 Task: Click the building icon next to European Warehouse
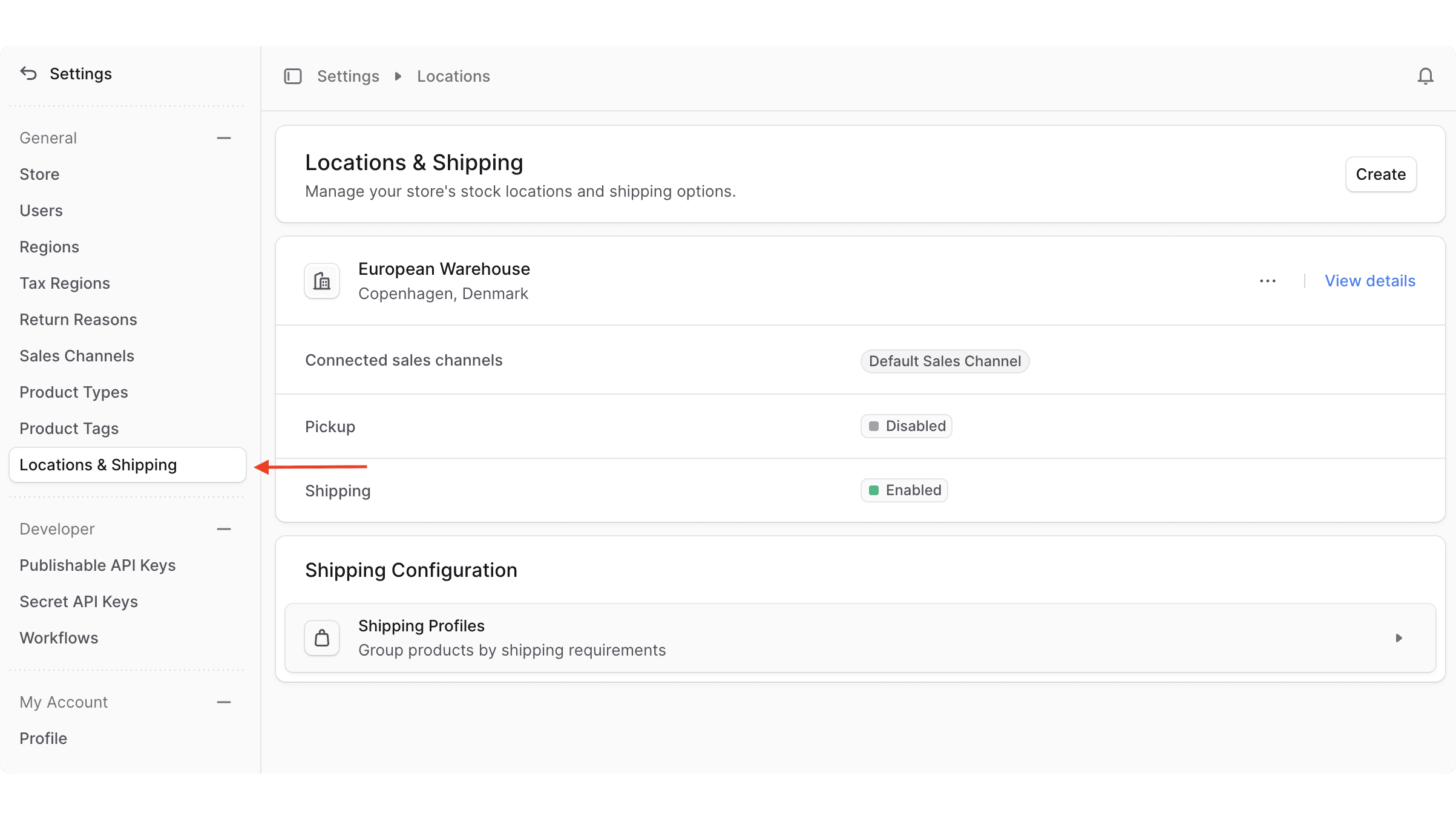[x=321, y=280]
